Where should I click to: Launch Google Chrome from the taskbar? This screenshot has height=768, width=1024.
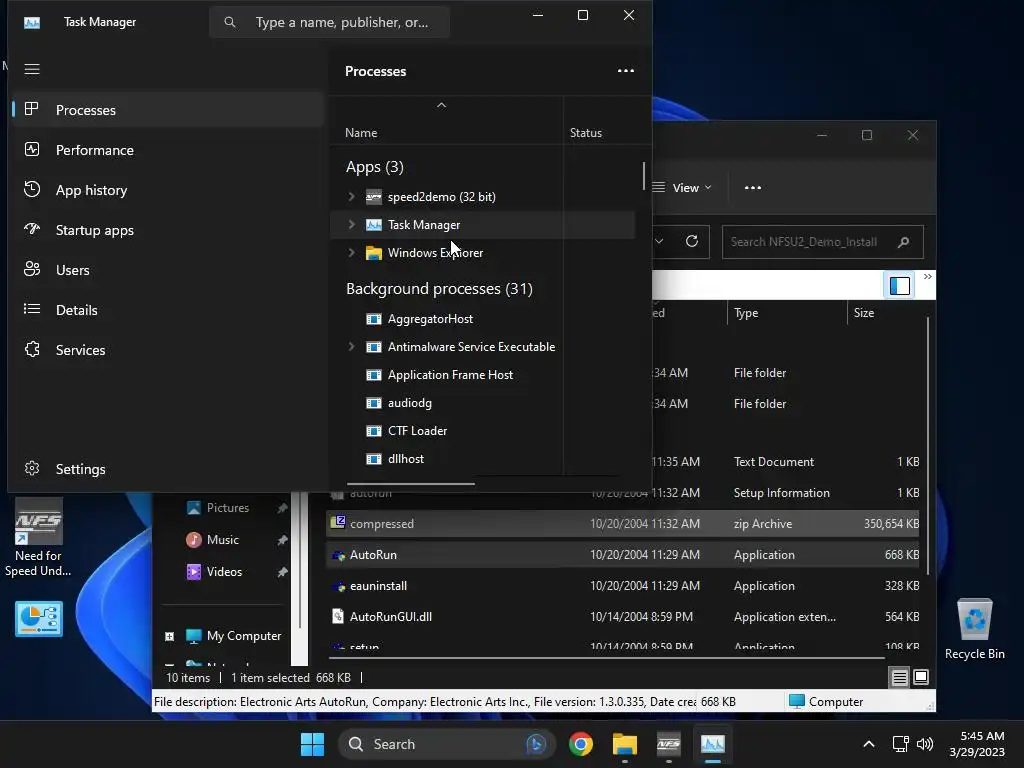point(581,744)
